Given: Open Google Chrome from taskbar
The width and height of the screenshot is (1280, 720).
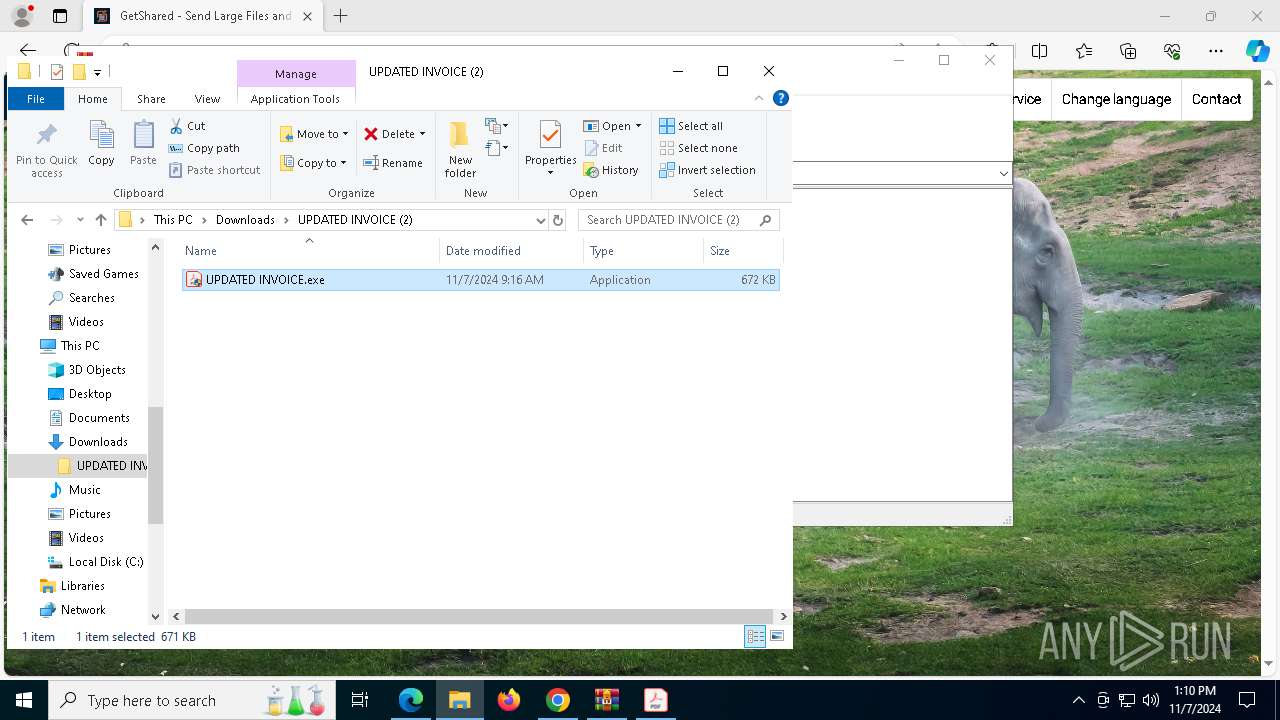Looking at the screenshot, I should tap(558, 700).
